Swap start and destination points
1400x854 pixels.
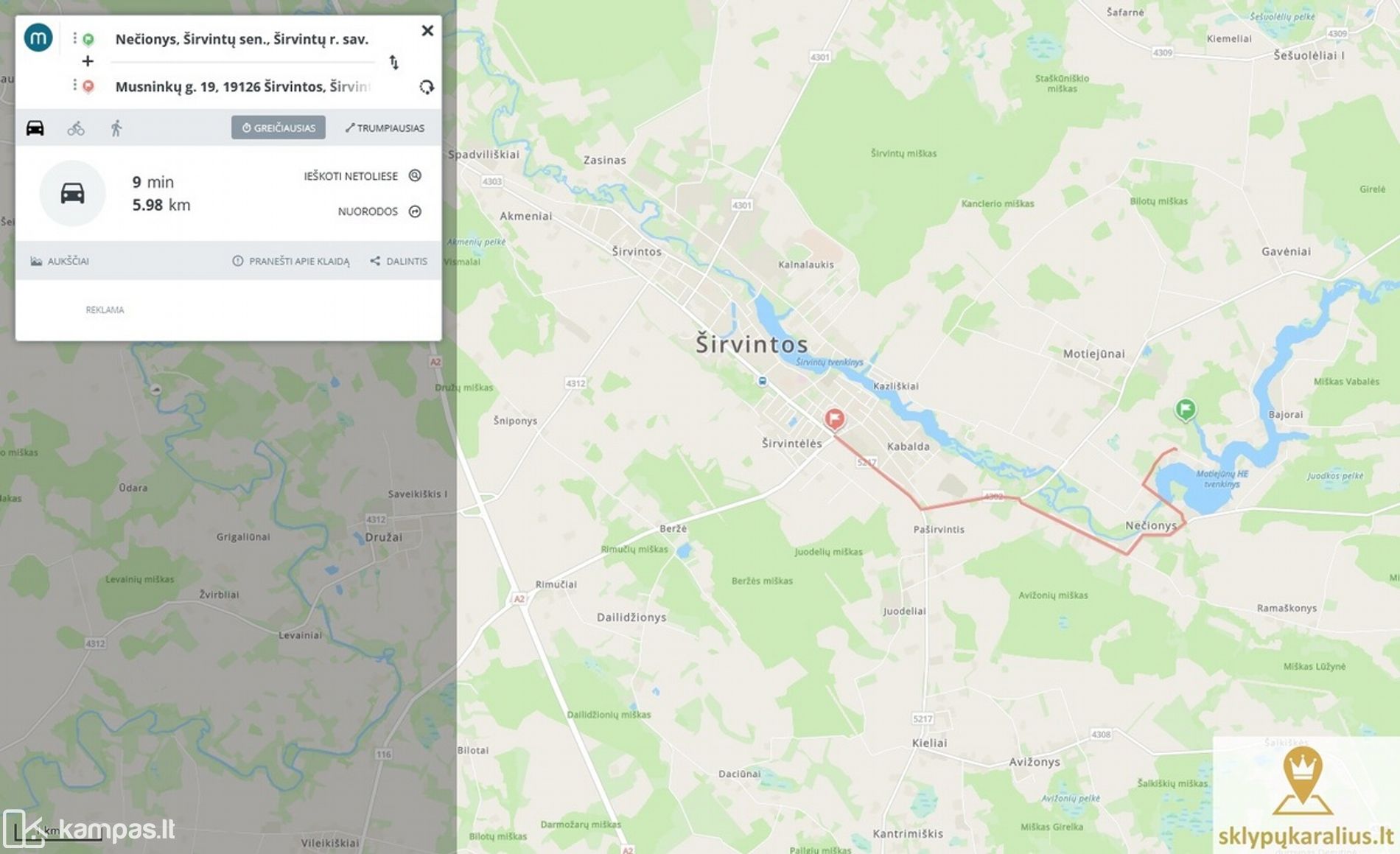[x=394, y=63]
